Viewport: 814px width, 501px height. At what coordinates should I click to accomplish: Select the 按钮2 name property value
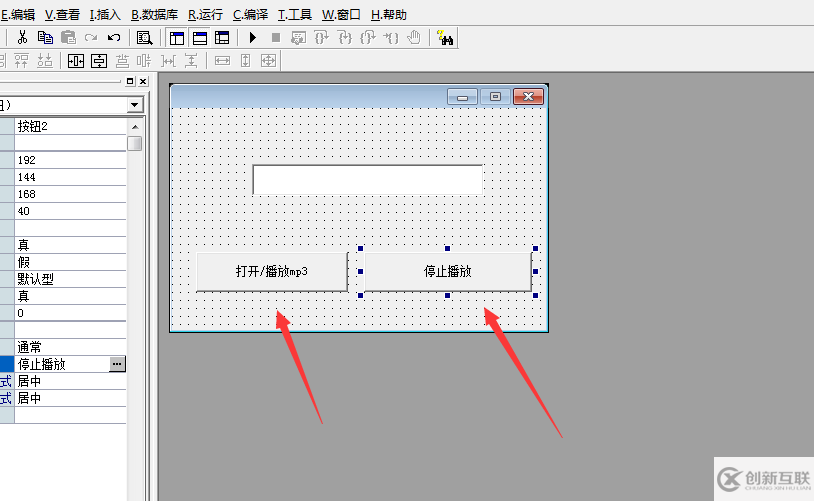(70, 126)
